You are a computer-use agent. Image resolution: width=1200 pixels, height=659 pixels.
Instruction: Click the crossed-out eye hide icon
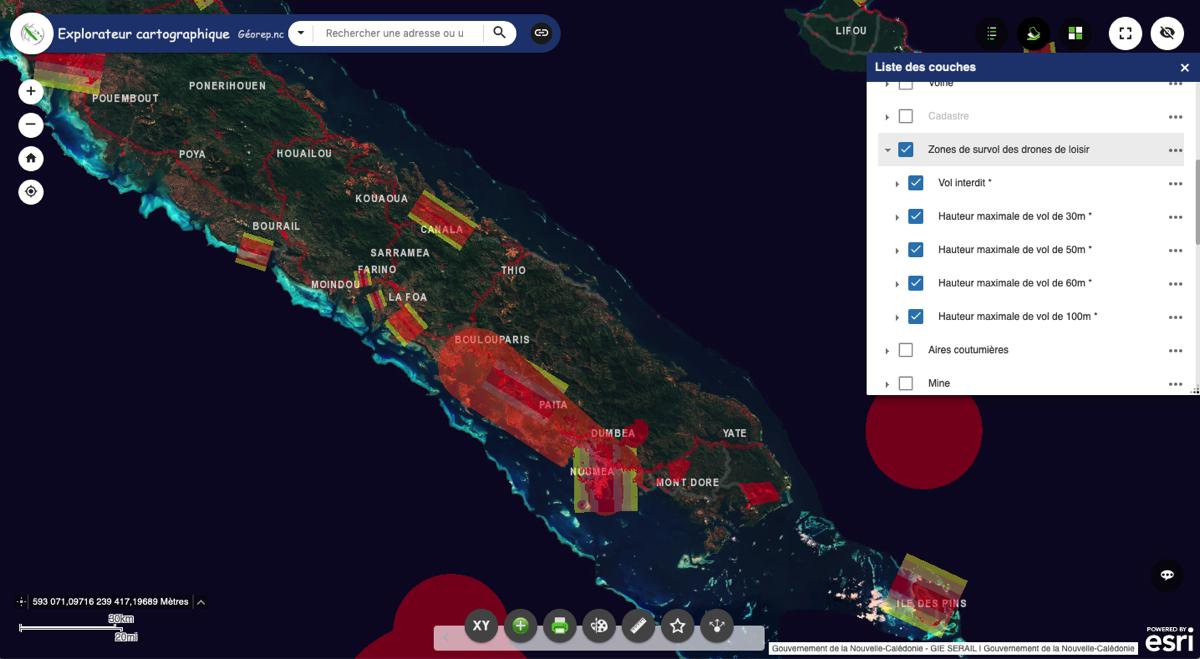pyautogui.click(x=1167, y=33)
